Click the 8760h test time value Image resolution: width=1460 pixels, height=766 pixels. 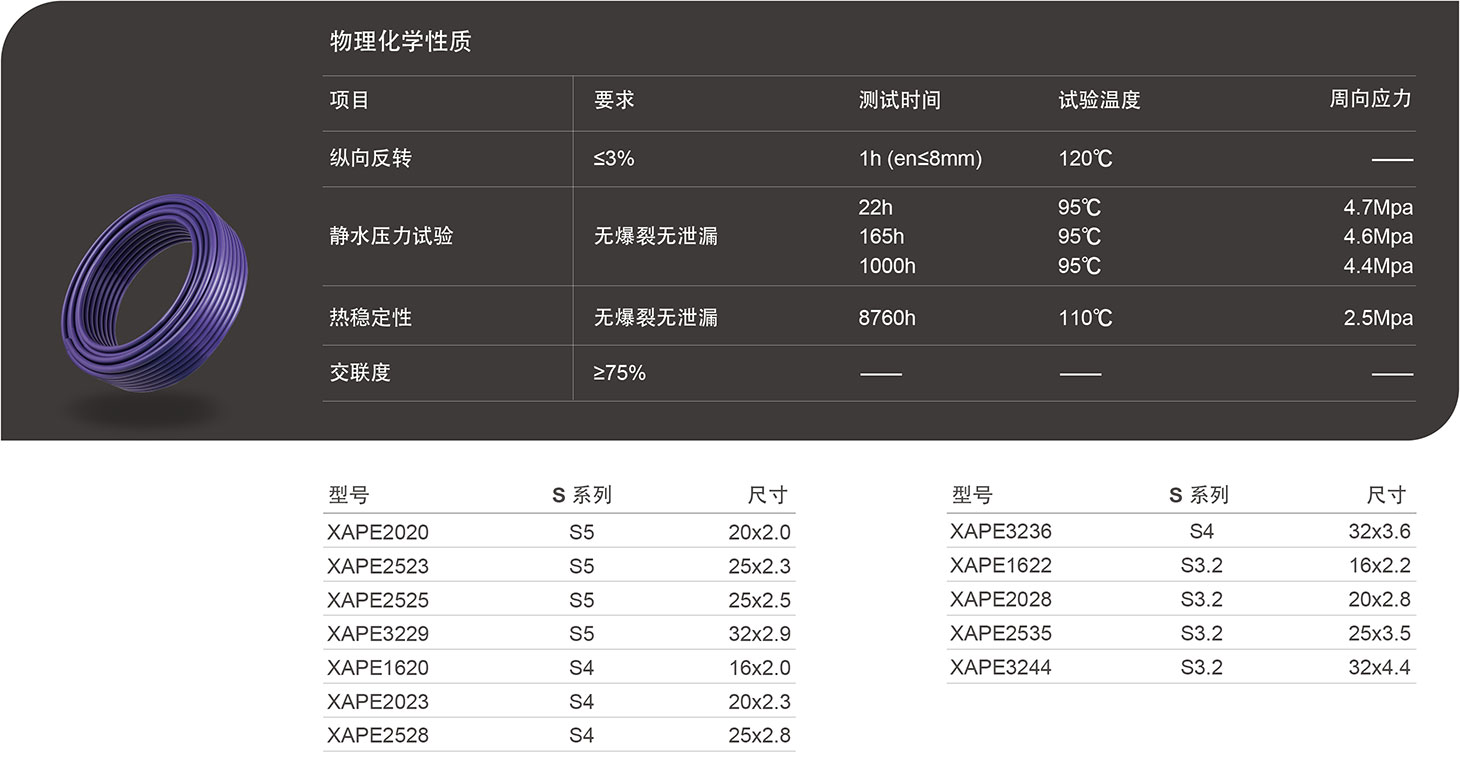(x=886, y=317)
